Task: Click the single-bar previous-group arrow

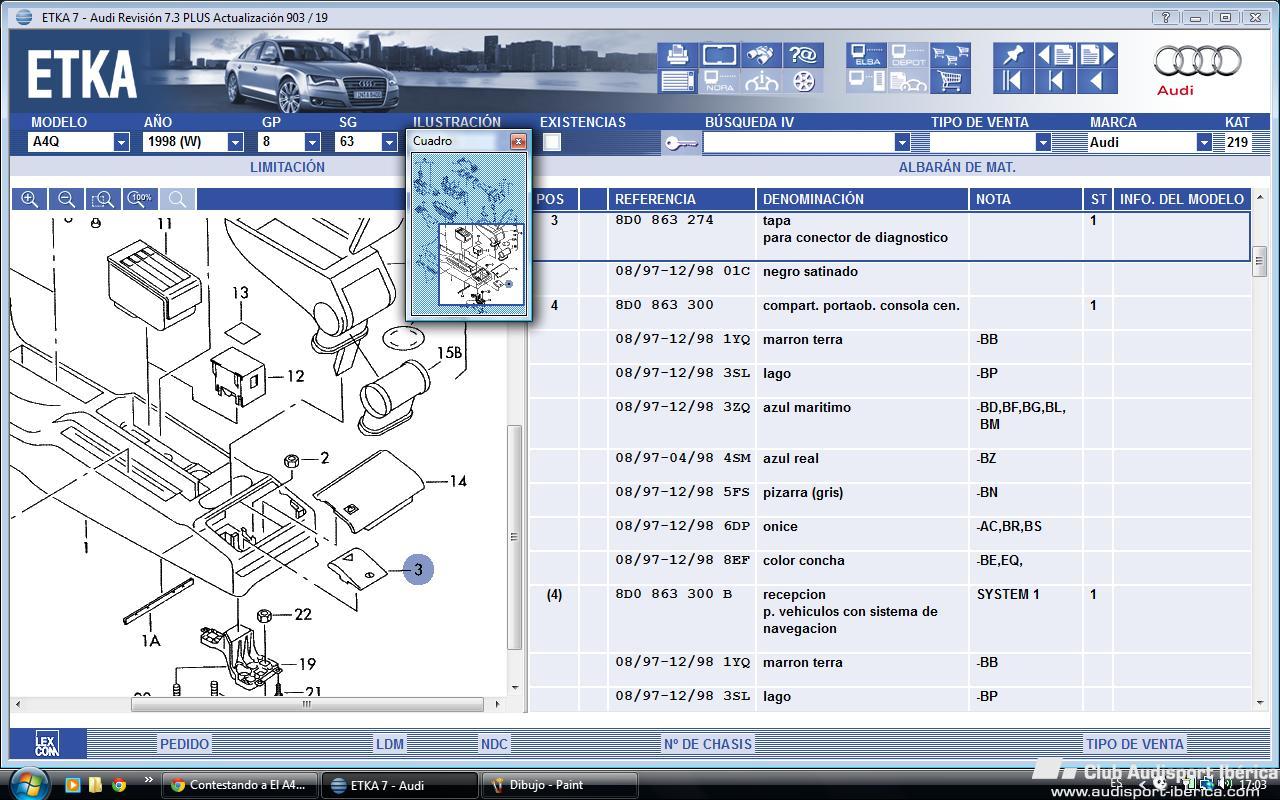Action: pos(1055,82)
